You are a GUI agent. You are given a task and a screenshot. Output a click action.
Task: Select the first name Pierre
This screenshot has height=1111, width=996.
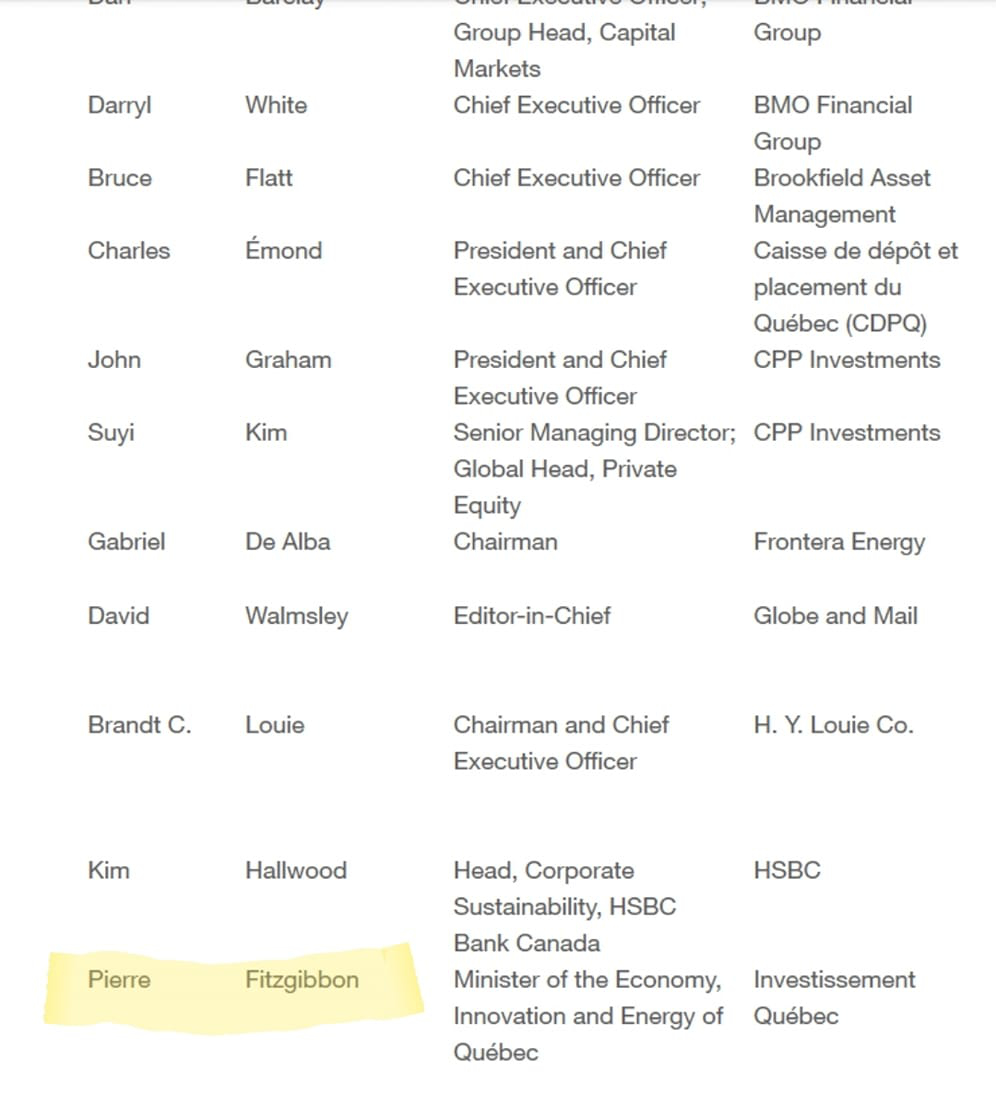119,980
